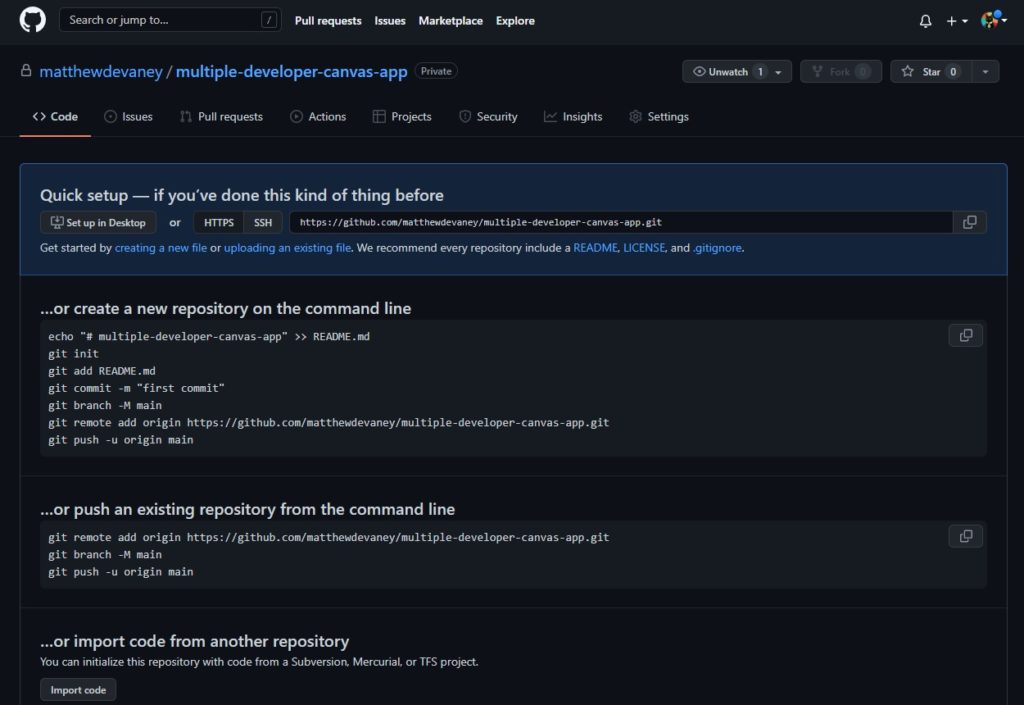
Task: Go to Marketplace
Action: [451, 21]
